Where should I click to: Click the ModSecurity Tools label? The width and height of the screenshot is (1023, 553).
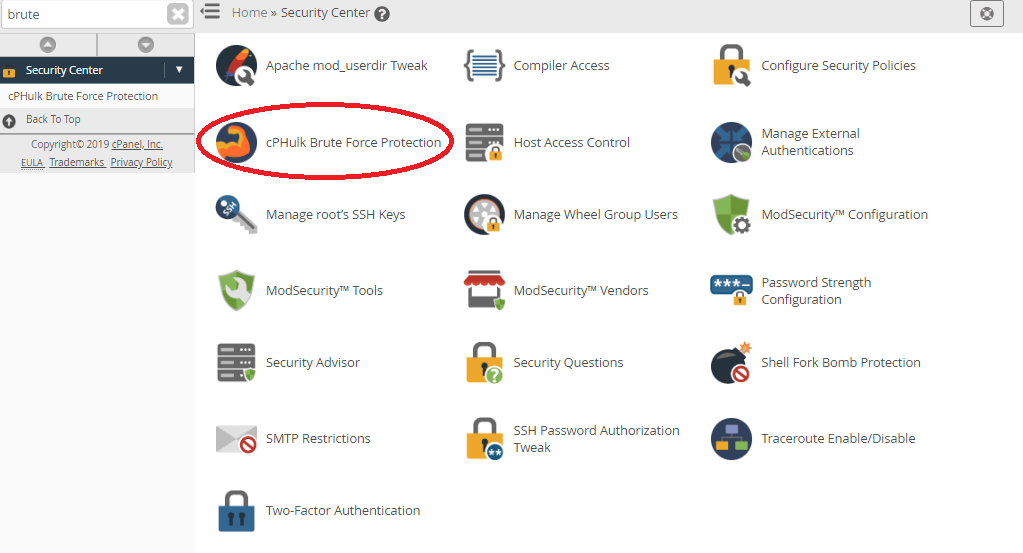pos(324,290)
